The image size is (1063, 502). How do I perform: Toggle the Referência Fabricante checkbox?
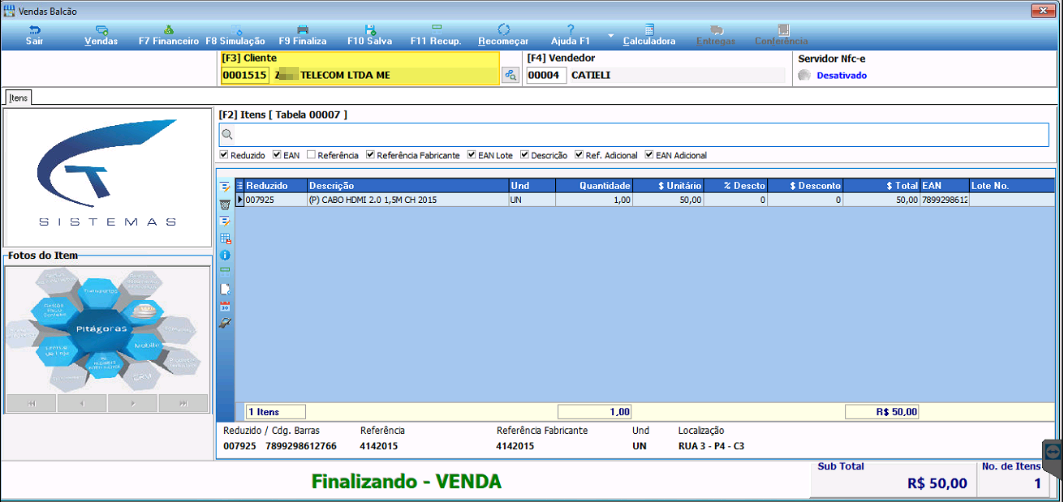coord(370,155)
